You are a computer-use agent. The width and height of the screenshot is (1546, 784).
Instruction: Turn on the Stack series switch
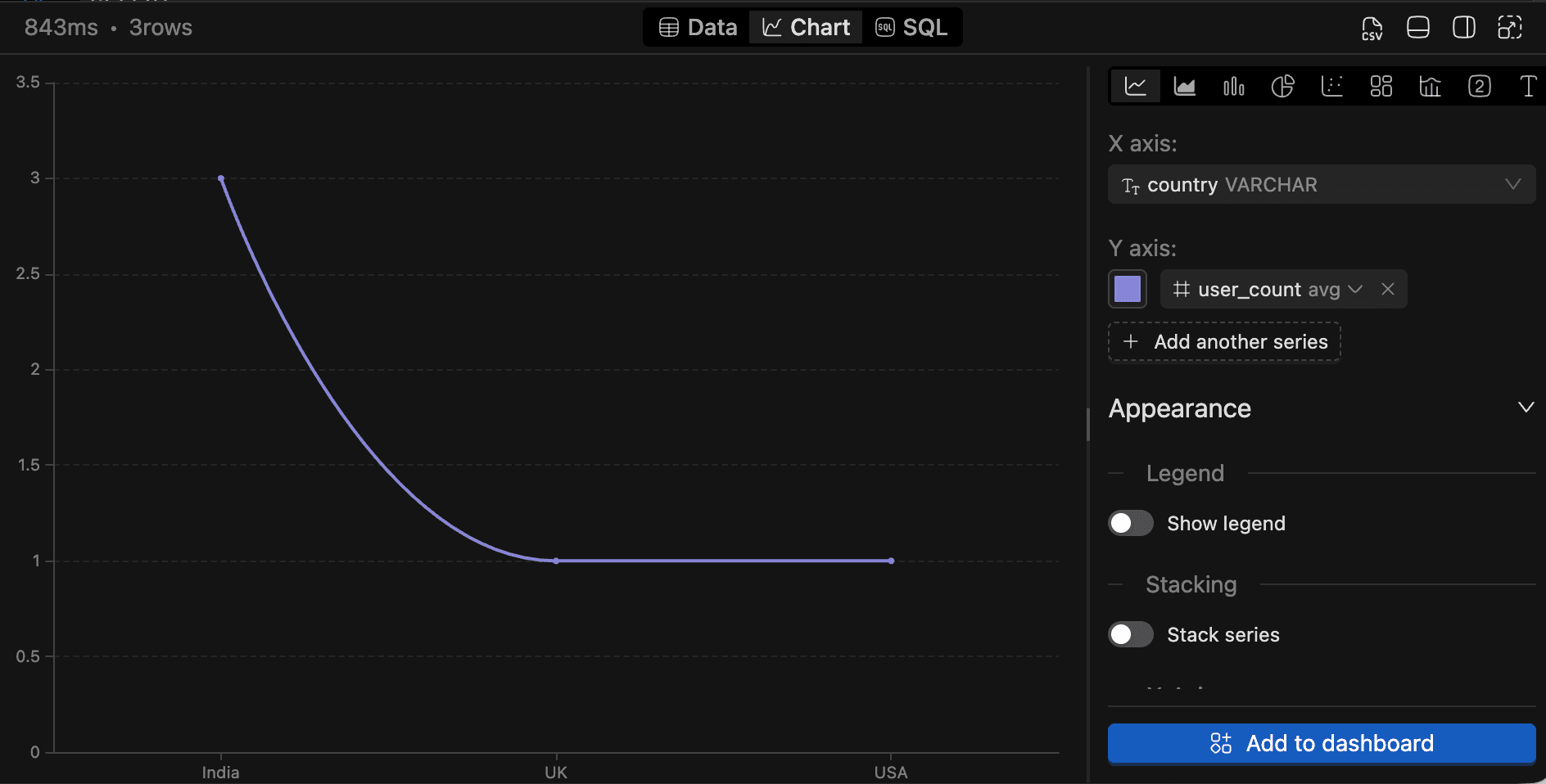[x=1130, y=634]
